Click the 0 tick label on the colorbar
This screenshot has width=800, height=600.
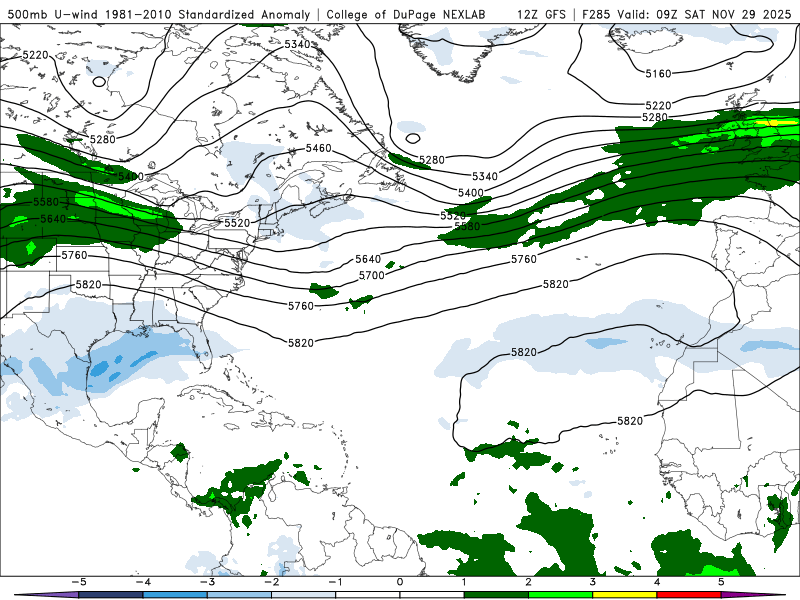point(400,582)
